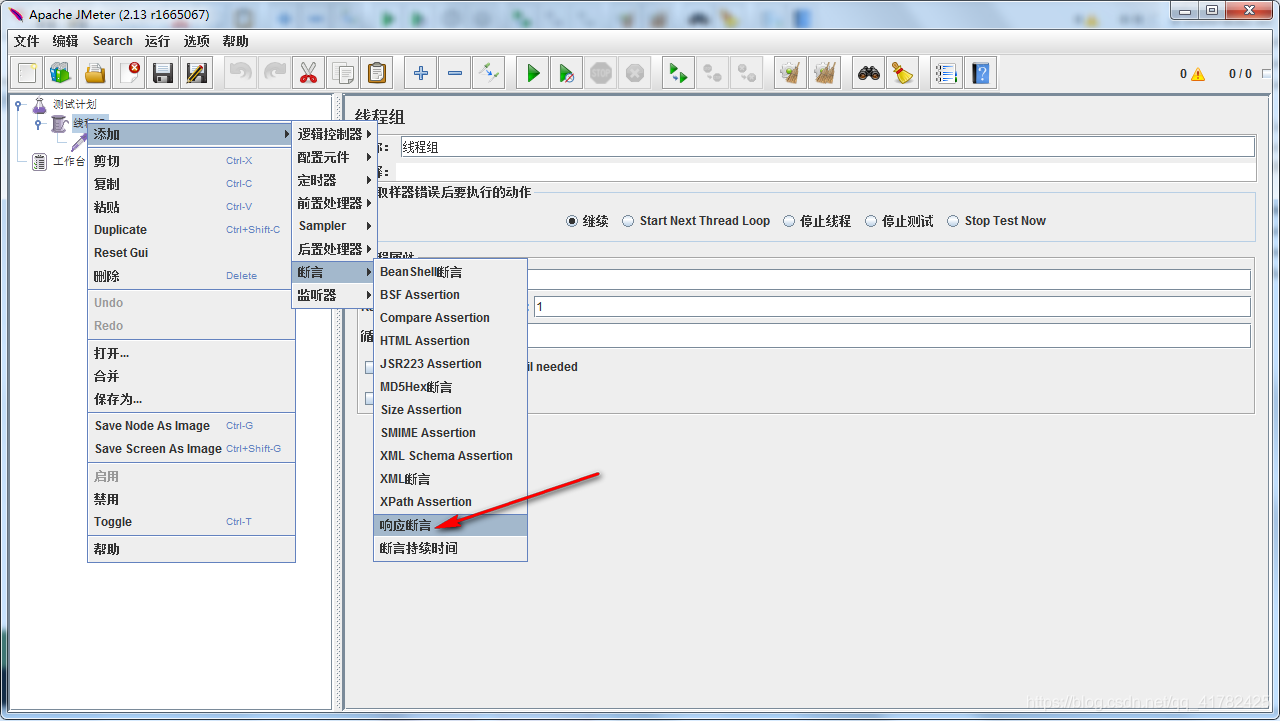Viewport: 1280px width, 721px height.
Task: Collapse all nodes with minus icon
Action: [455, 73]
